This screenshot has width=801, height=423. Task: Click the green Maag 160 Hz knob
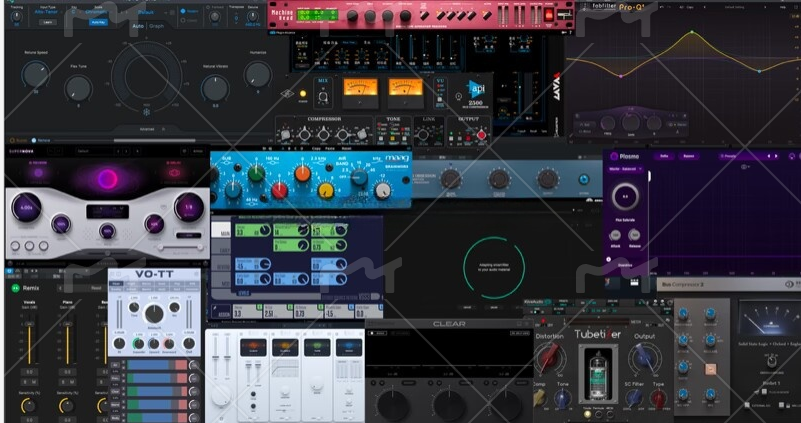pos(256,174)
